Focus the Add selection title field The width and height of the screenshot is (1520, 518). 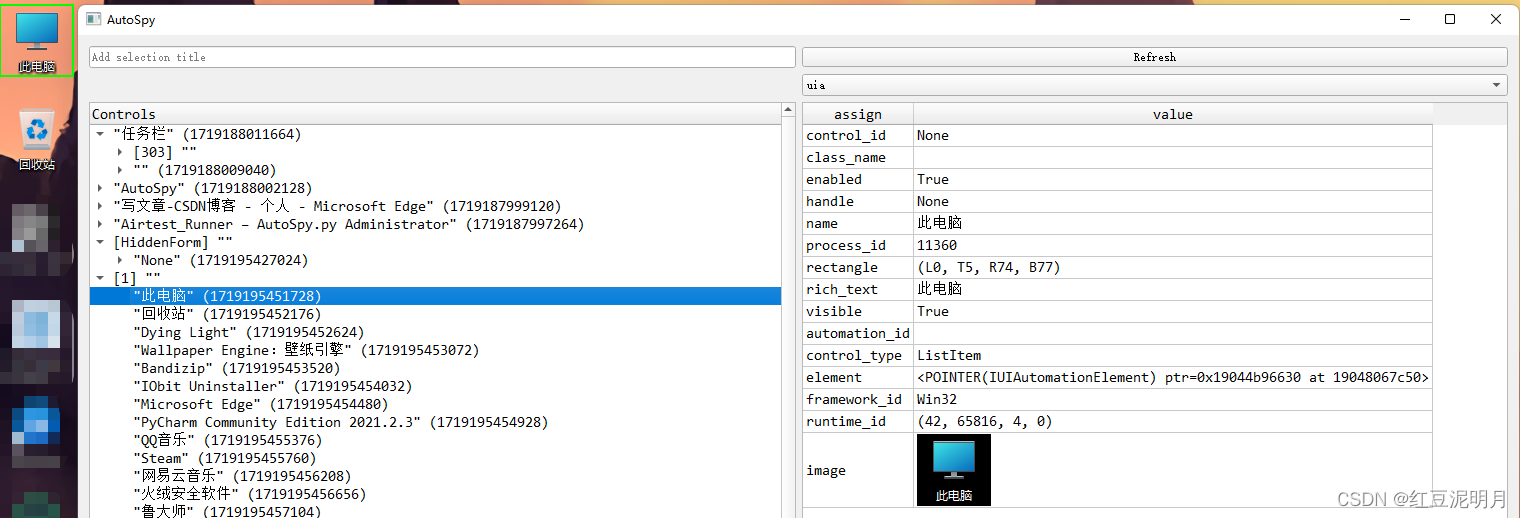point(442,57)
